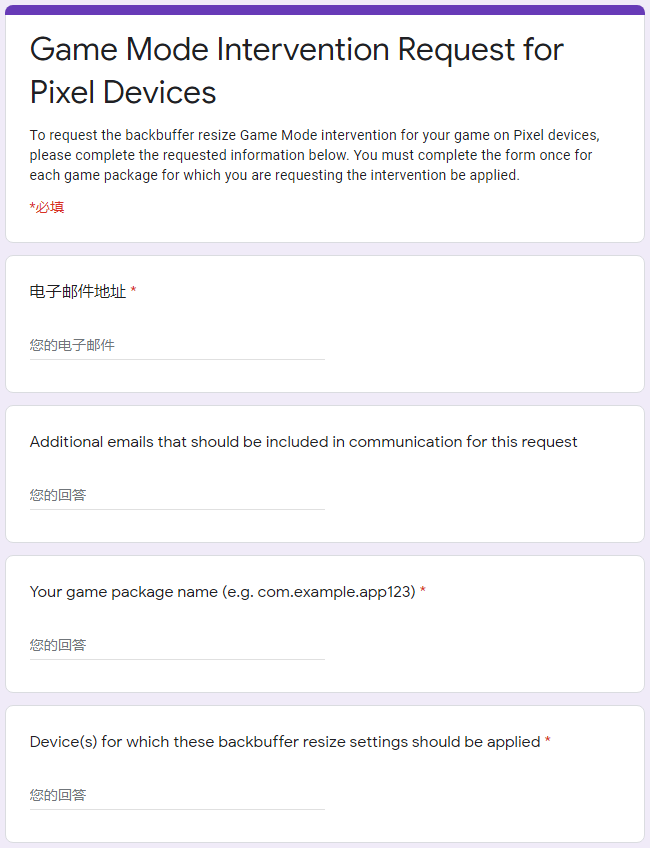The width and height of the screenshot is (650, 848).
Task: Click the 'com.example.app123' example text
Action: (x=335, y=592)
